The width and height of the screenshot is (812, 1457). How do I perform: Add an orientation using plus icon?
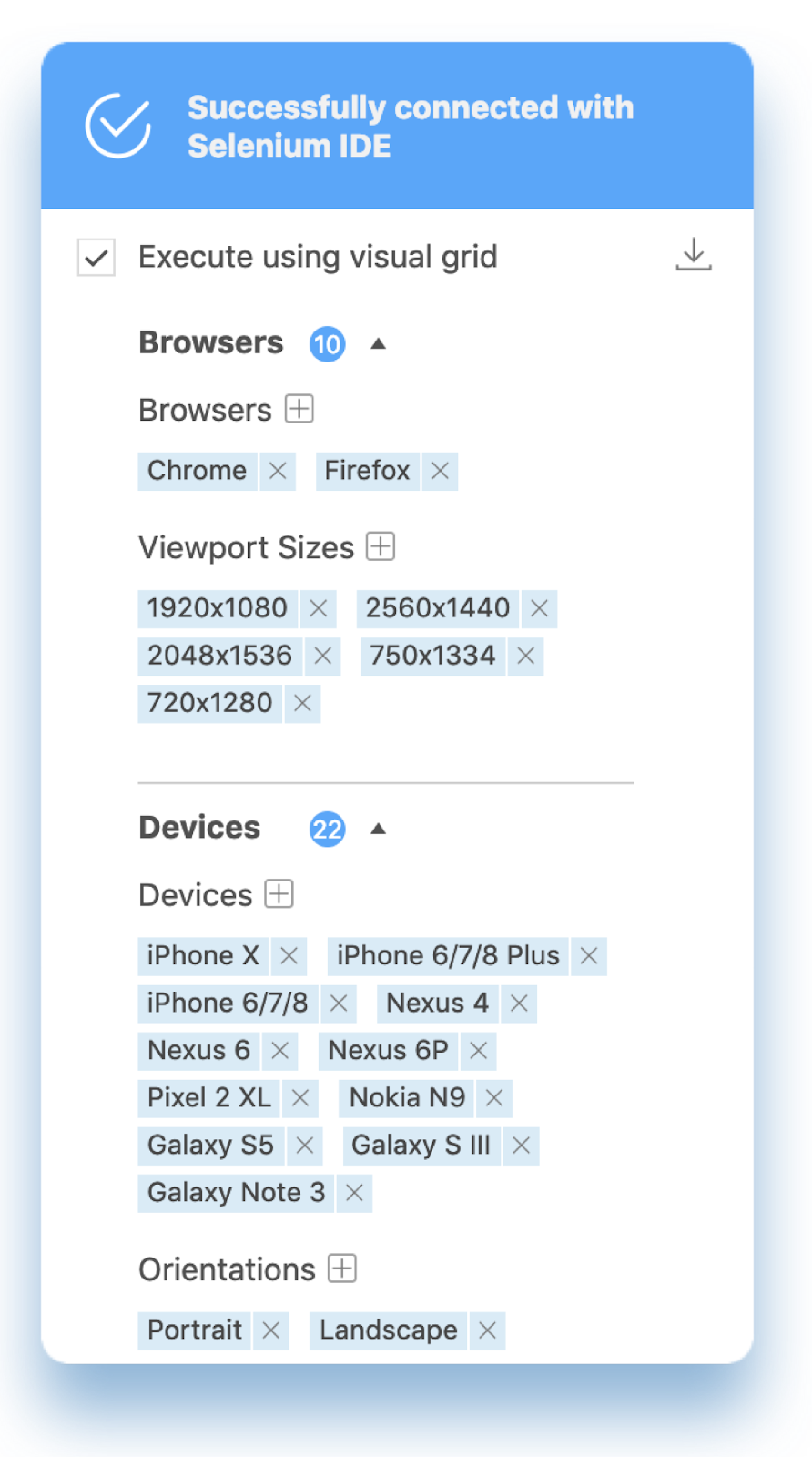coord(342,1269)
